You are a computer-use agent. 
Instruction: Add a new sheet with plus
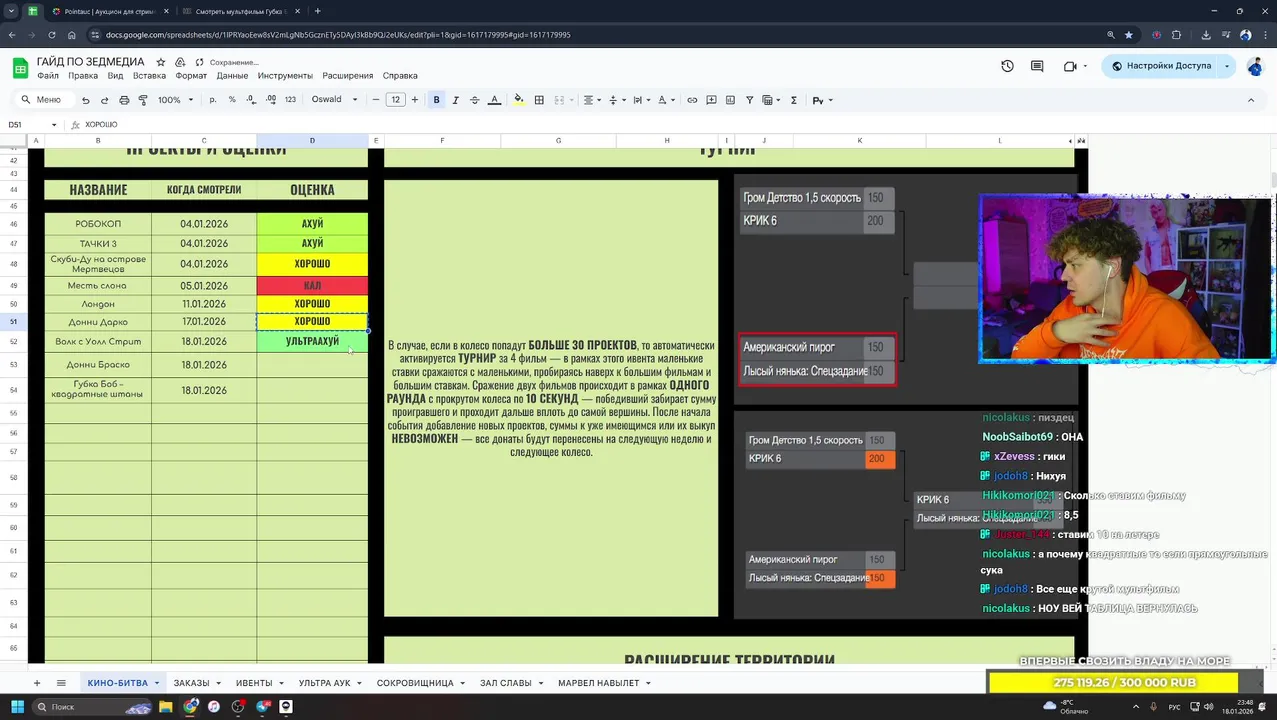(x=37, y=683)
